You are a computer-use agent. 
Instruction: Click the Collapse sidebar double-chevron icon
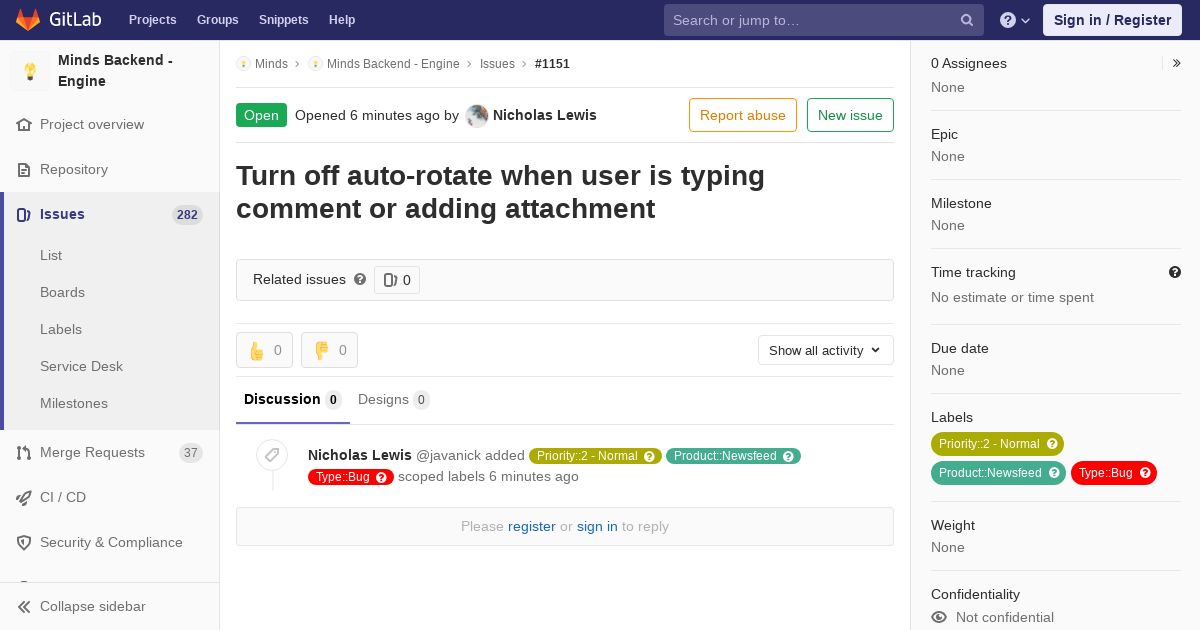(24, 607)
